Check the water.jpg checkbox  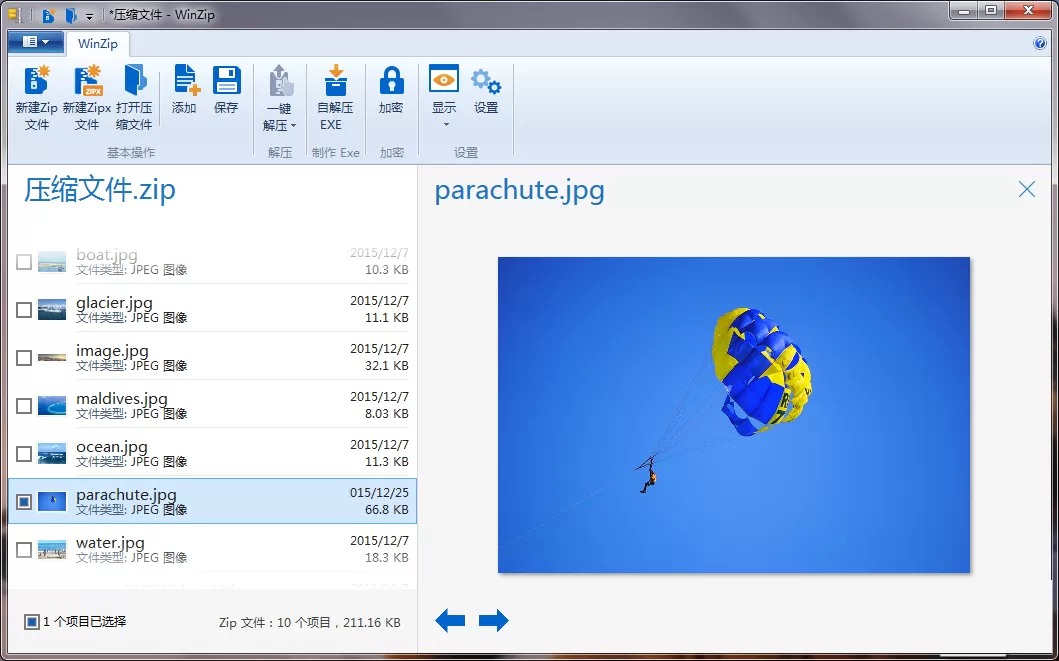coord(24,549)
